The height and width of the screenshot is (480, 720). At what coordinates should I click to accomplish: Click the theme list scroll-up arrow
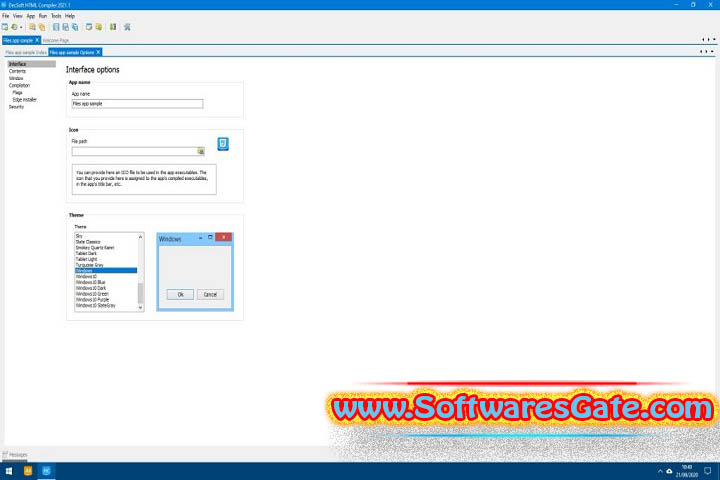pyautogui.click(x=141, y=237)
